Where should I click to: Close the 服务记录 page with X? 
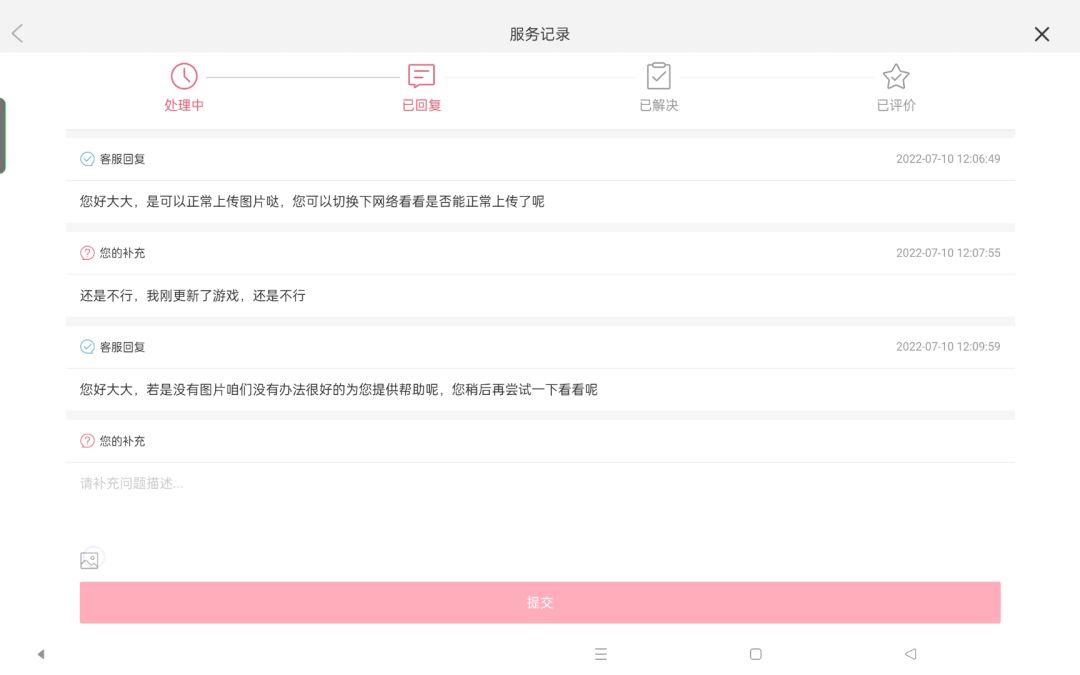pyautogui.click(x=1041, y=34)
